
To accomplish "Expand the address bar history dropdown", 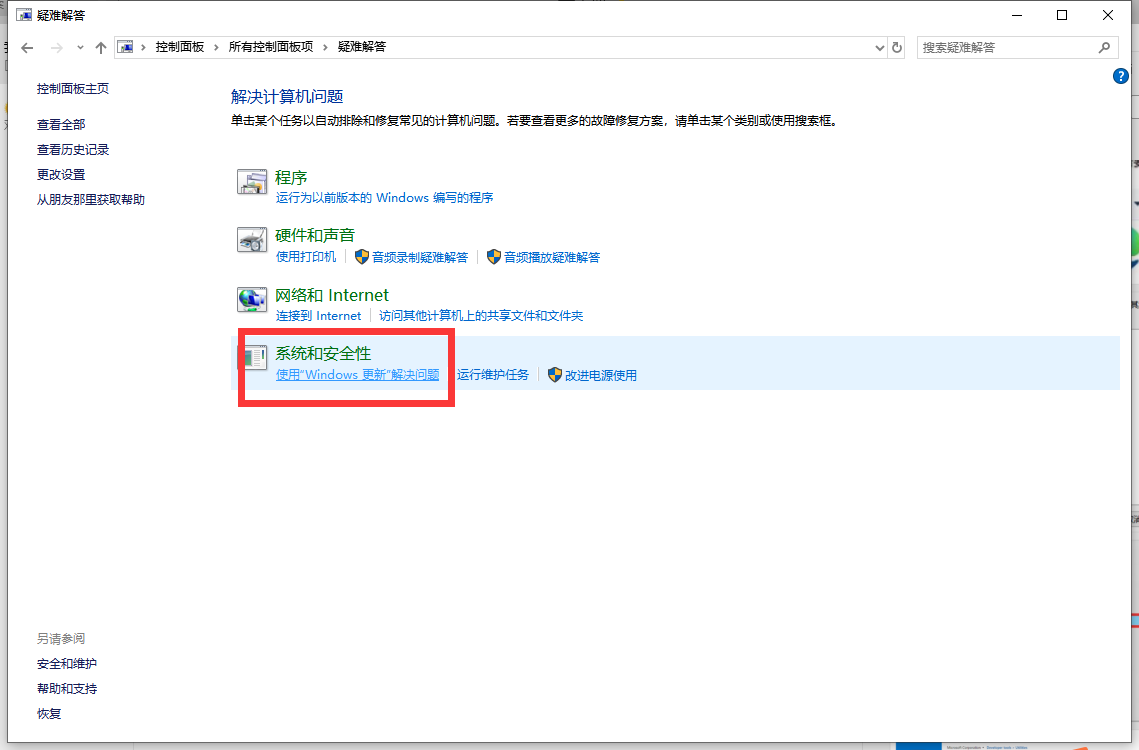I will [x=879, y=47].
